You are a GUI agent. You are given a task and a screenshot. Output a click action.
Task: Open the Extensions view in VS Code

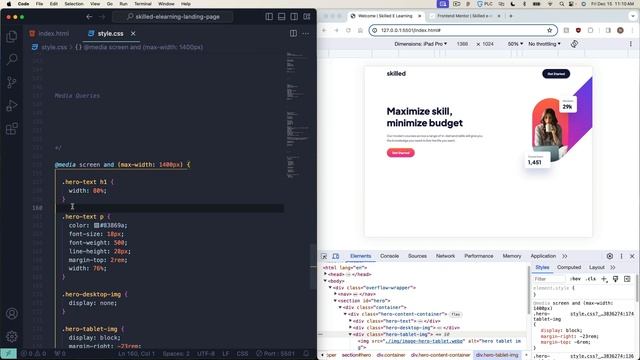tap(12, 129)
